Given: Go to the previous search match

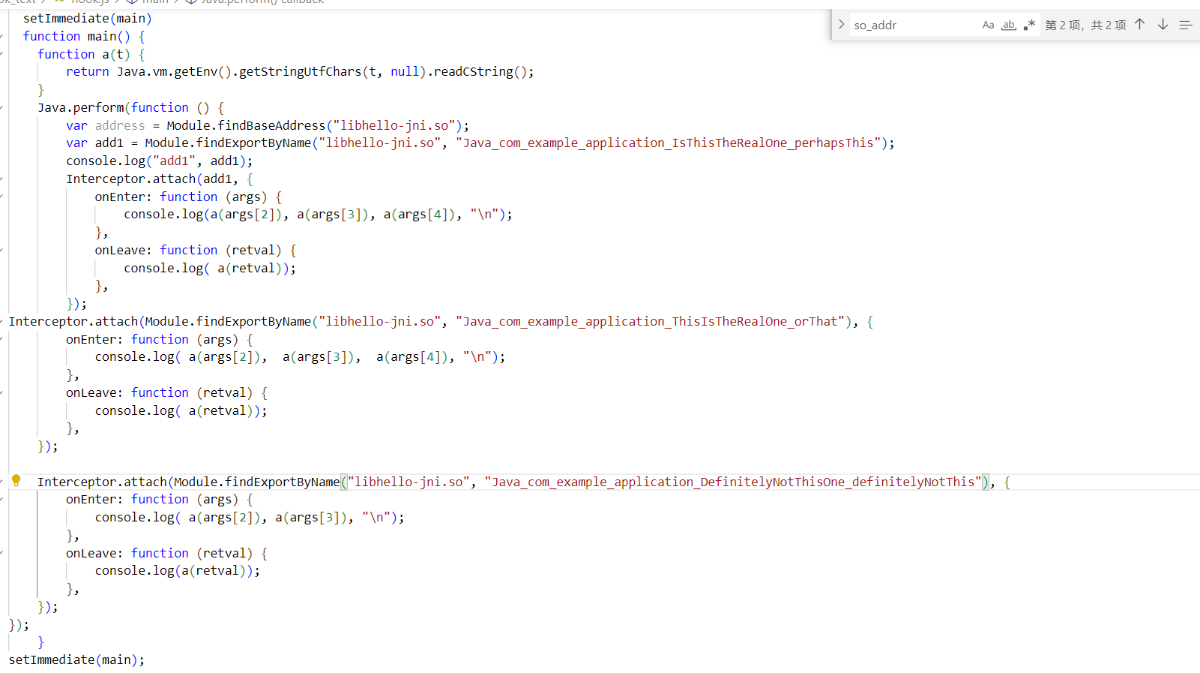Looking at the screenshot, I should click(1139, 25).
